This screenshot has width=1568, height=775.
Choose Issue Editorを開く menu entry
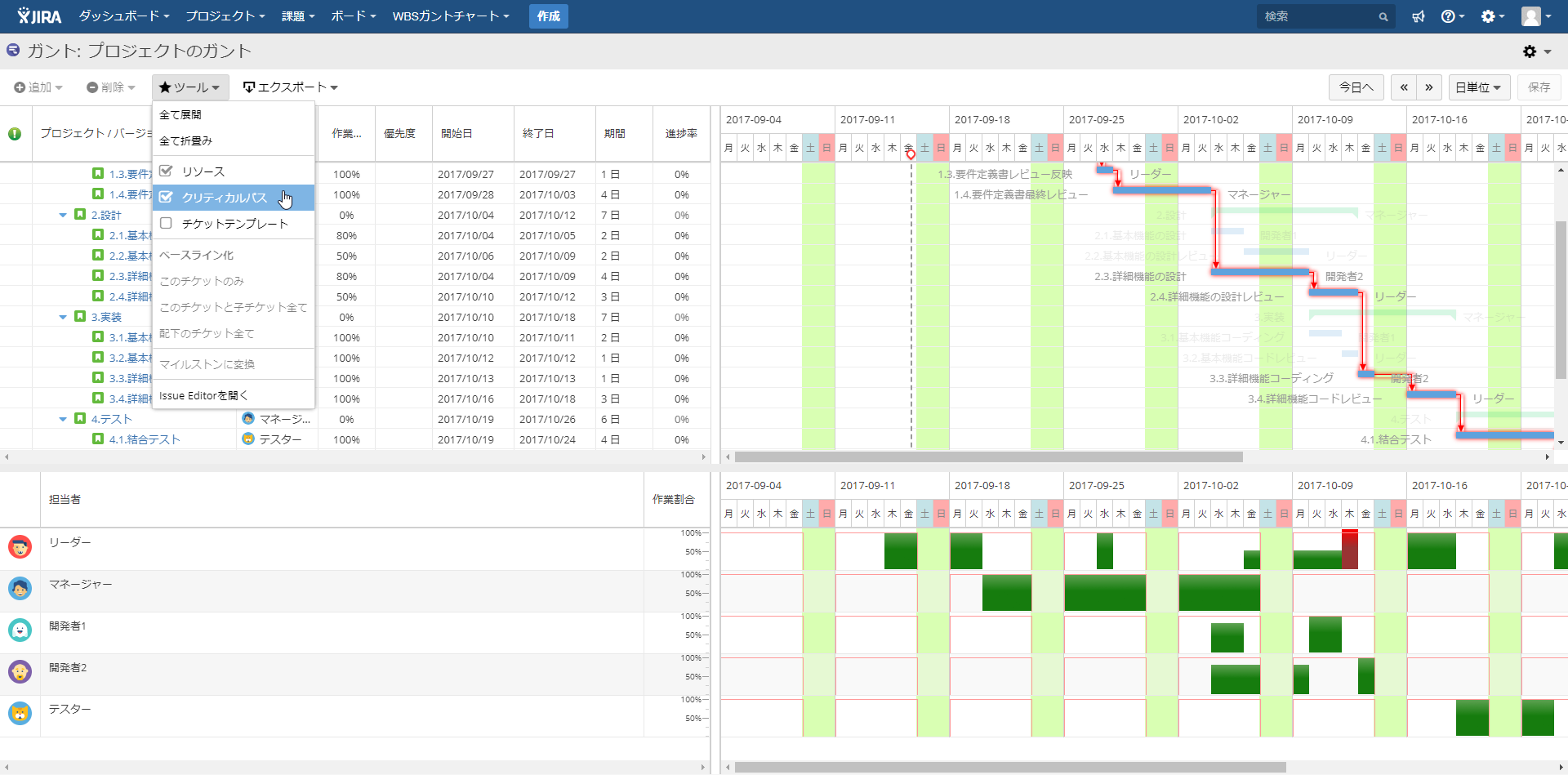(x=203, y=396)
